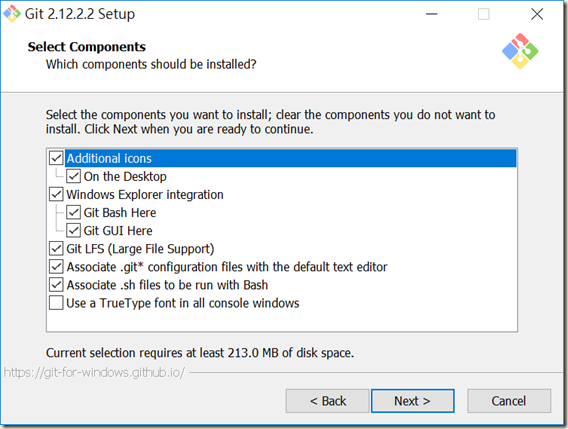Close the Git Setup window

537,14
